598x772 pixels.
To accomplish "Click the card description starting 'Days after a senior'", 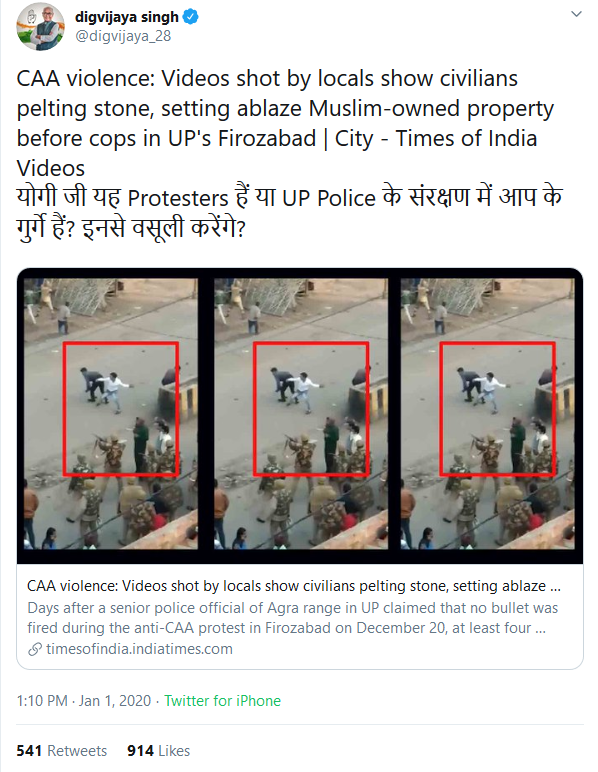I will click(292, 618).
